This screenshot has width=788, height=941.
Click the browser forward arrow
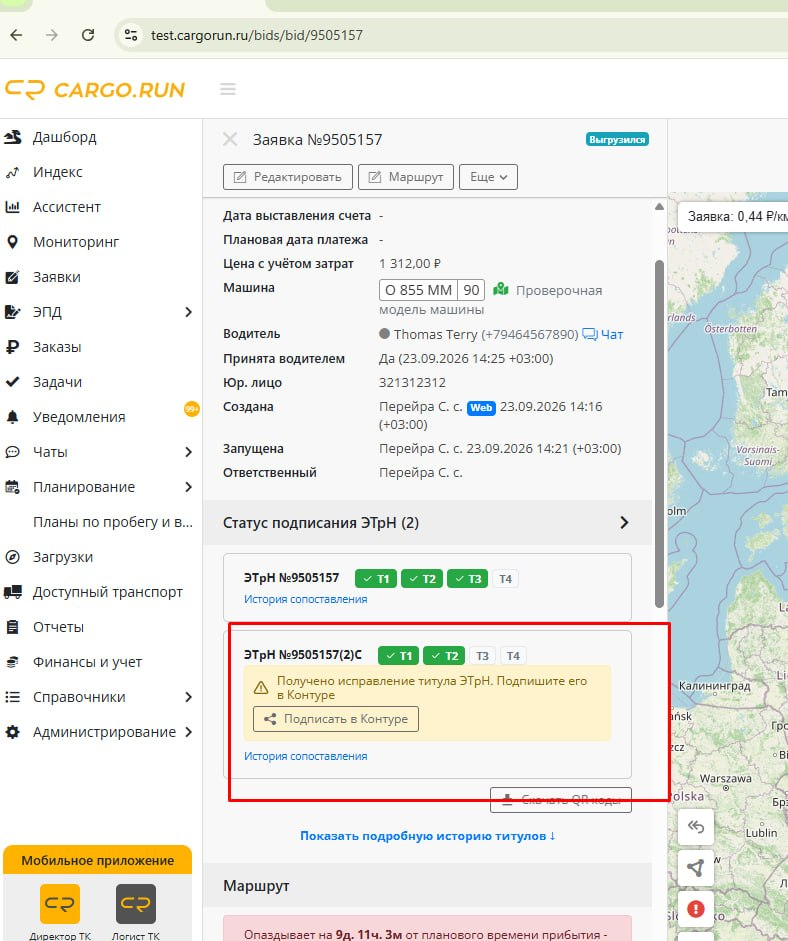click(x=52, y=35)
